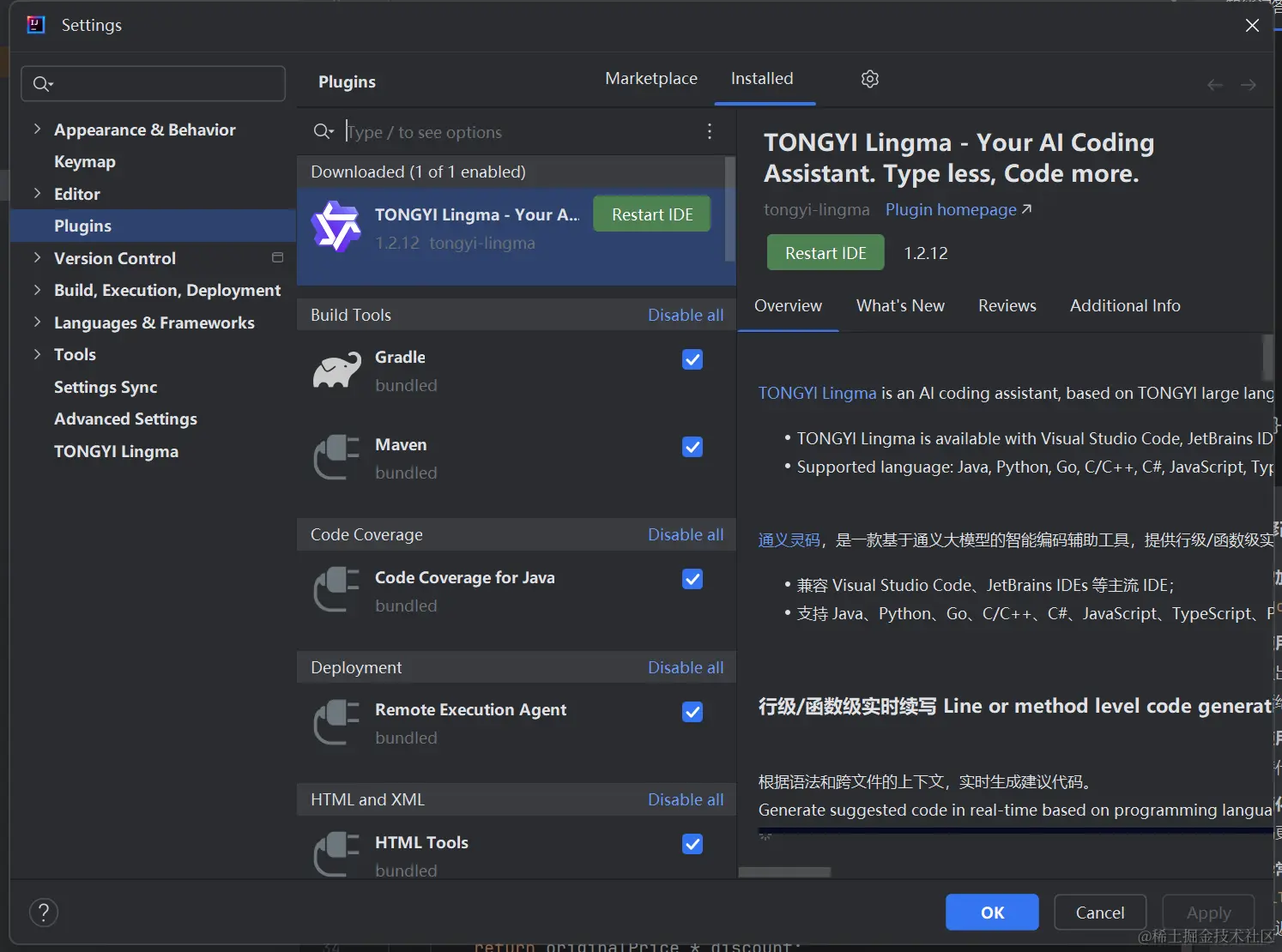The image size is (1282, 952).
Task: Click the plugin list vertical scrollbar
Action: (x=730, y=208)
